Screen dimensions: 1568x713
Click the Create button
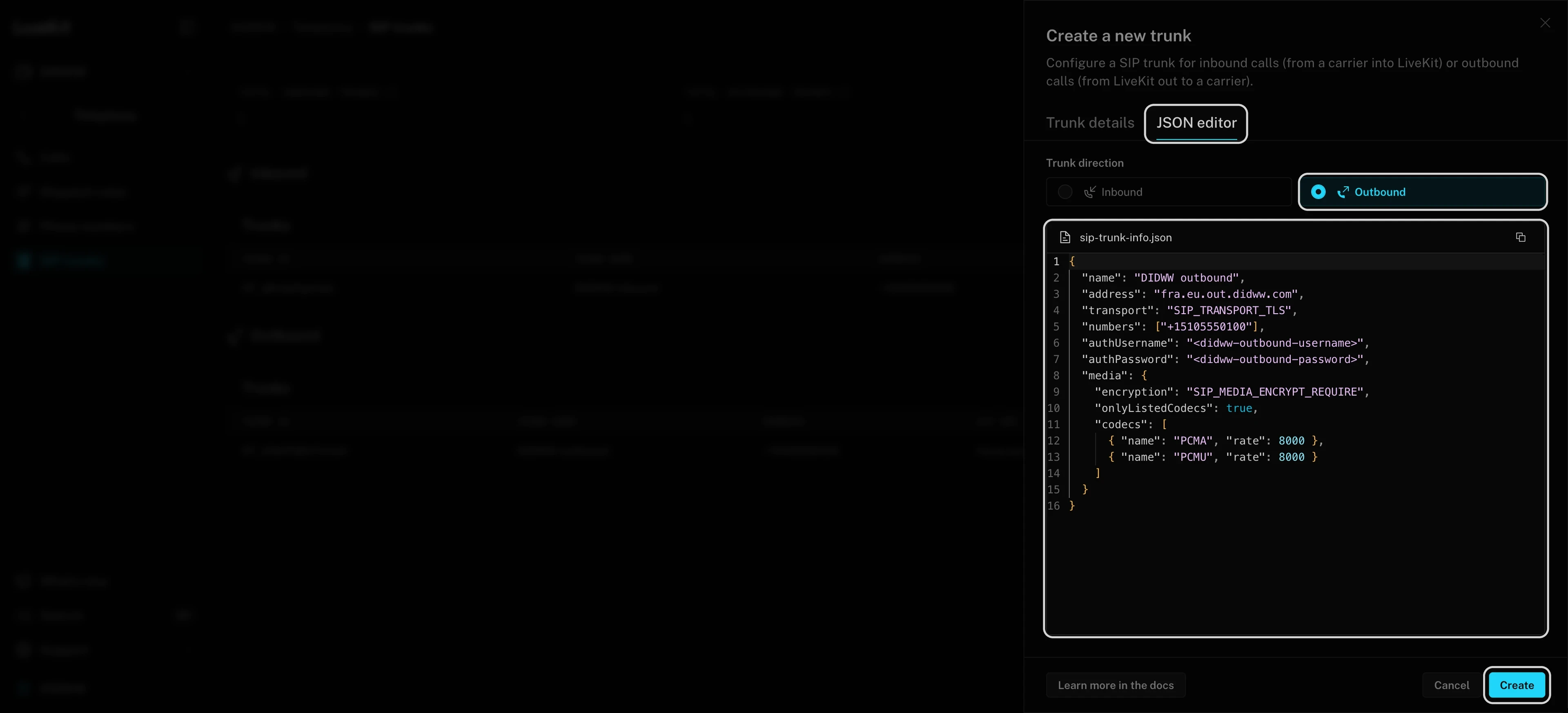coord(1516,685)
